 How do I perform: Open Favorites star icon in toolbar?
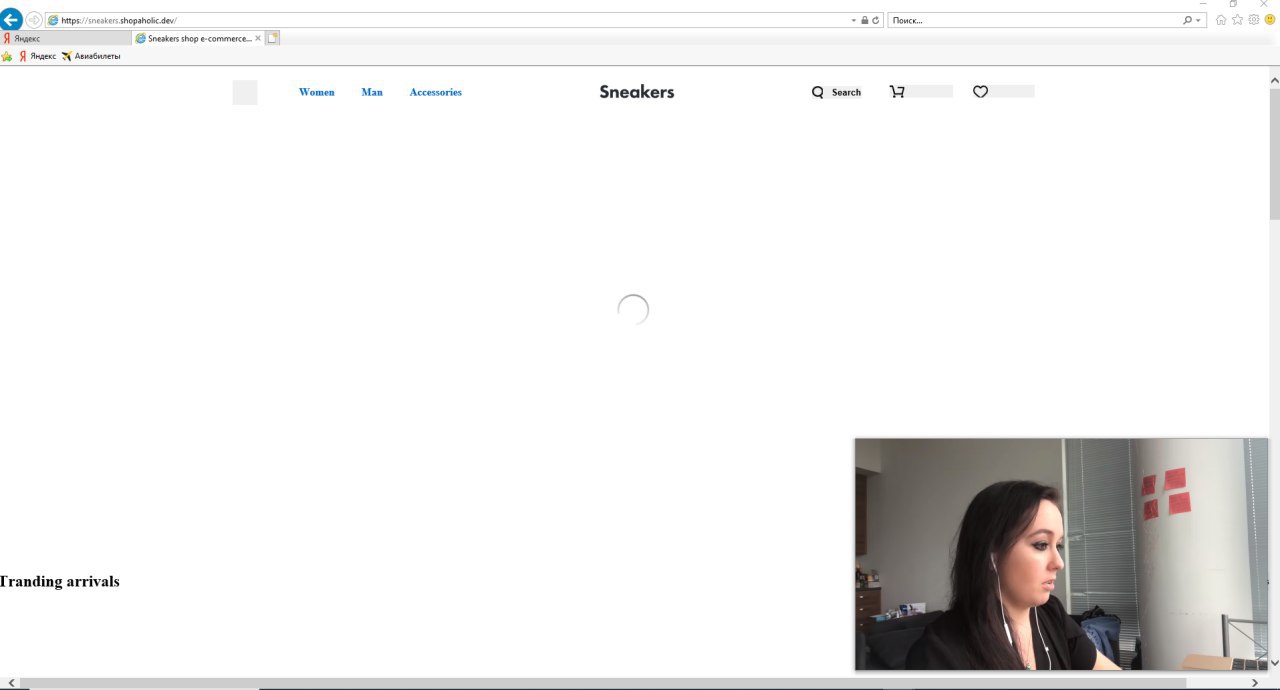pos(1238,19)
